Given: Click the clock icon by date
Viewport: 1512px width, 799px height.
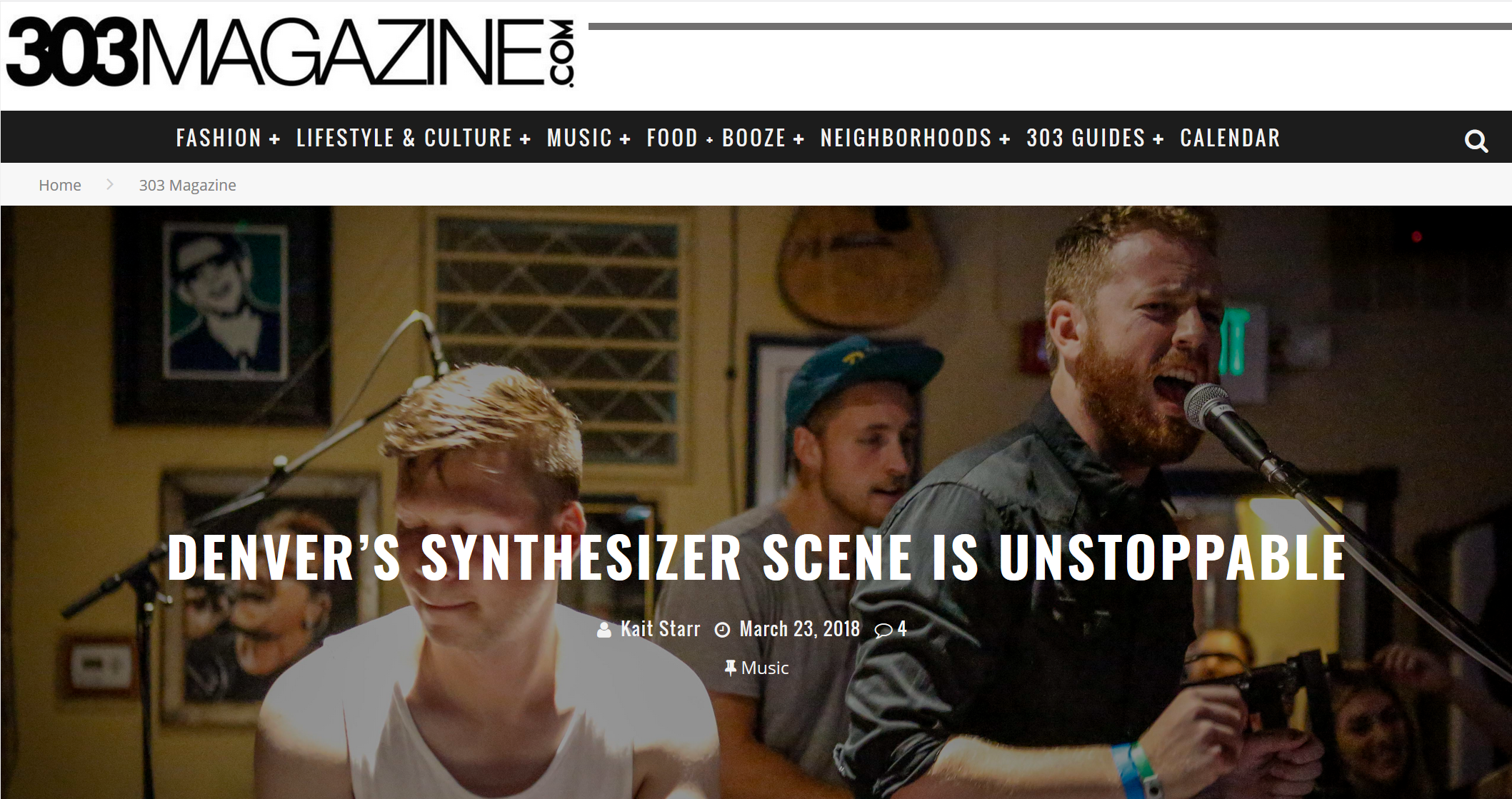Looking at the screenshot, I should click(x=723, y=630).
